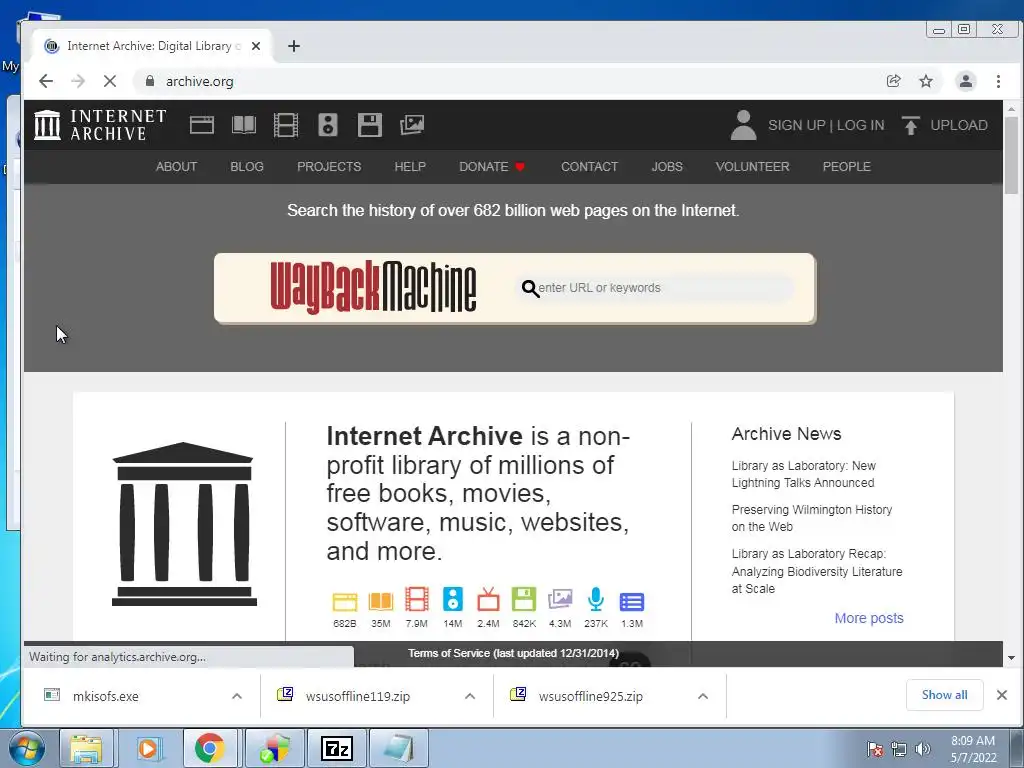Open the Web media icon in header

[x=202, y=125]
